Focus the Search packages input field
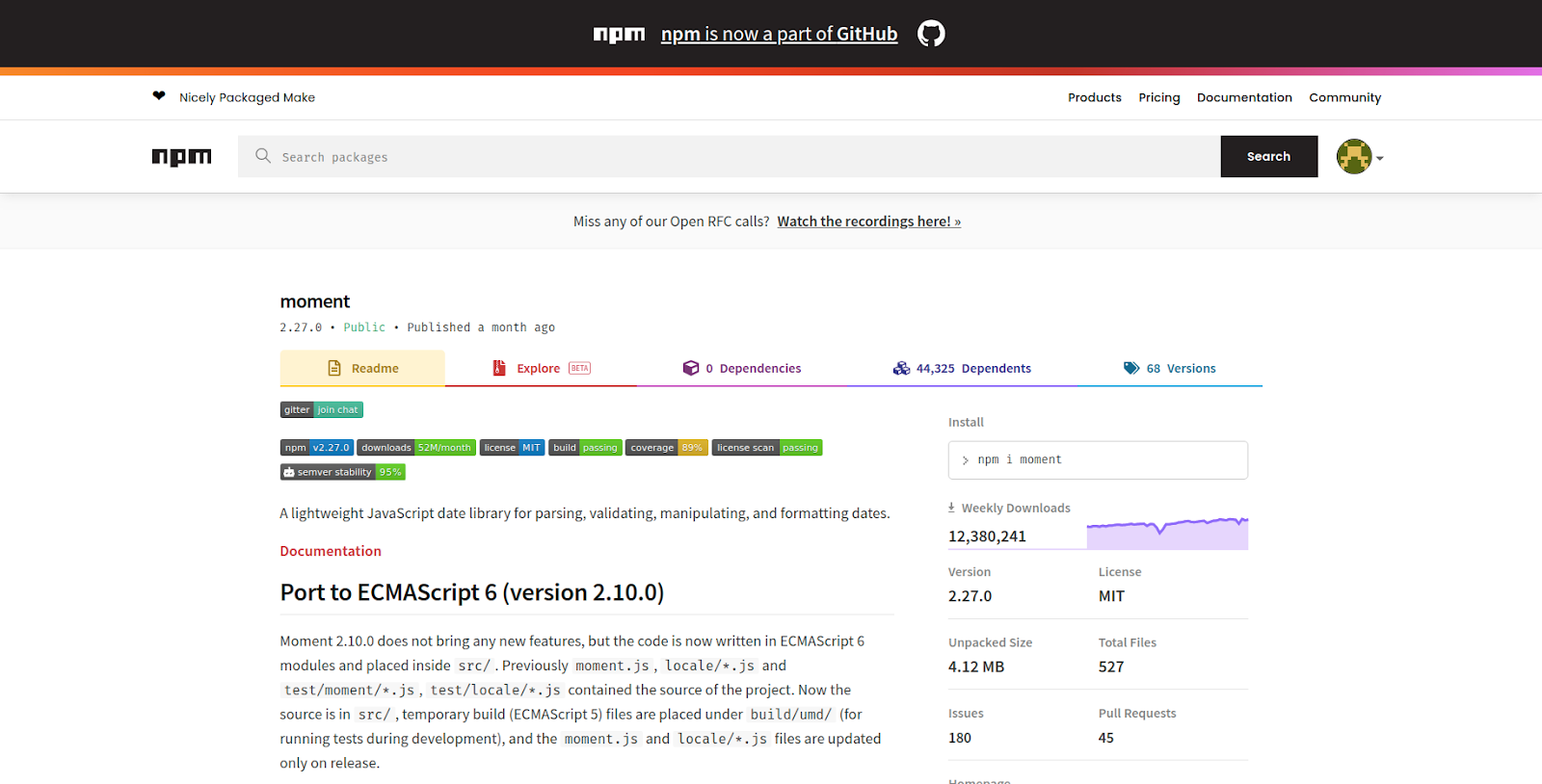The height and width of the screenshot is (784, 1542). (730, 156)
